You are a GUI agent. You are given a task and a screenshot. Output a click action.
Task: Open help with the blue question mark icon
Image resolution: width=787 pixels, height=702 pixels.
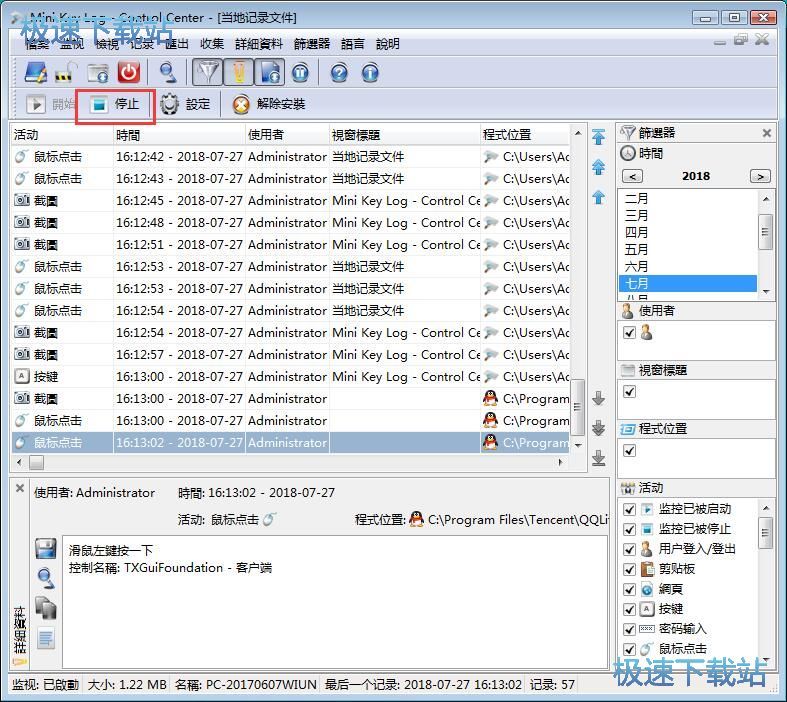(339, 73)
